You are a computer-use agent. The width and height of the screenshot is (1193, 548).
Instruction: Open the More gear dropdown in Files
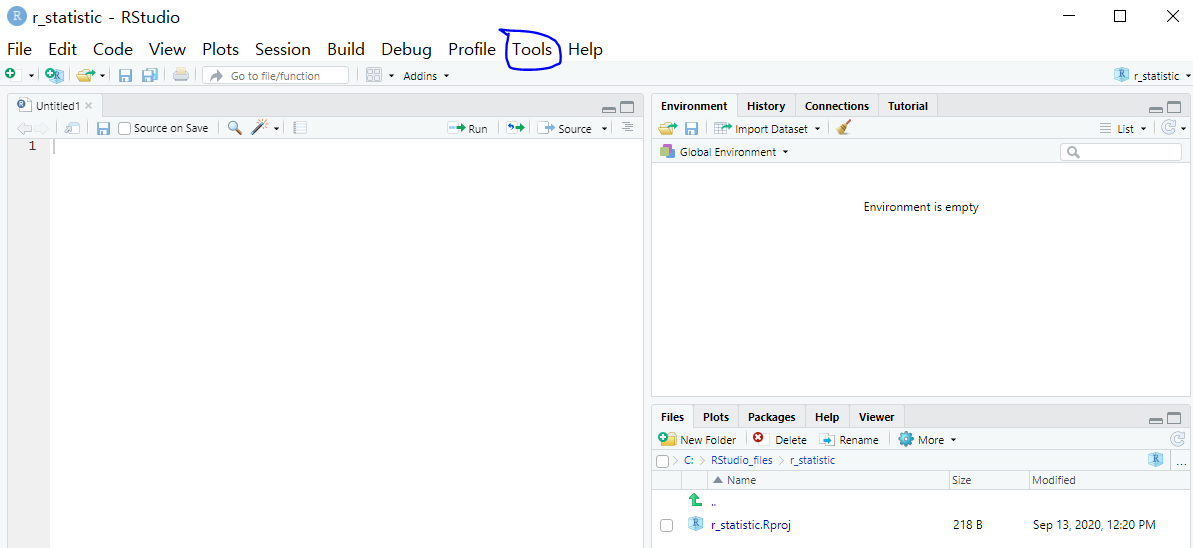click(927, 439)
